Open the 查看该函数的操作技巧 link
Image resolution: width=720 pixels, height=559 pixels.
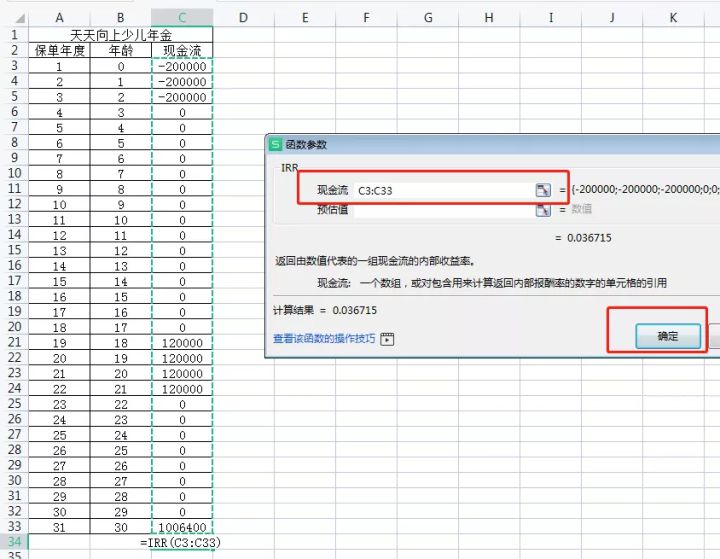tap(324, 339)
